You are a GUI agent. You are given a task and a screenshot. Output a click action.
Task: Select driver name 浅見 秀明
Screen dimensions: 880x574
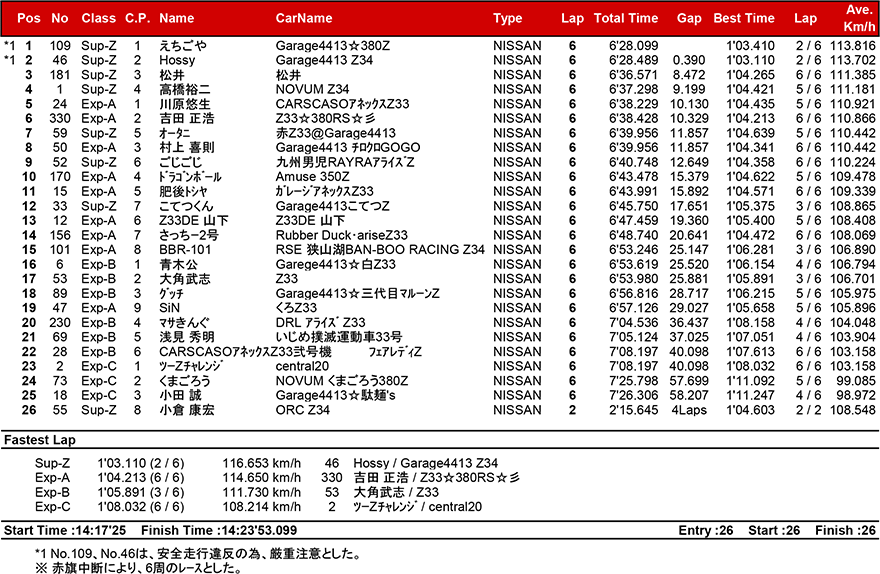(186, 337)
